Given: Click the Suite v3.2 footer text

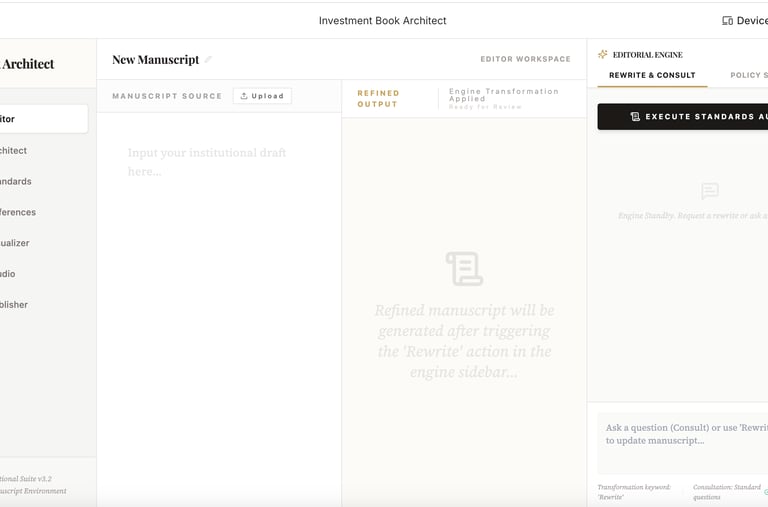Looking at the screenshot, I should pos(25,479).
